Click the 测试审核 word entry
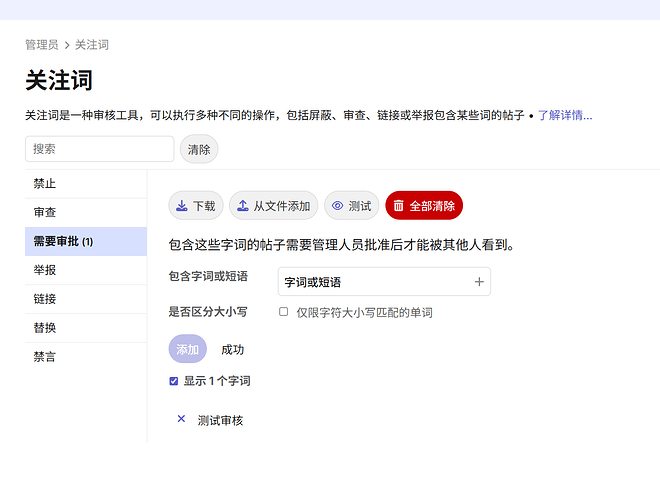This screenshot has width=660, height=500. click(x=220, y=420)
